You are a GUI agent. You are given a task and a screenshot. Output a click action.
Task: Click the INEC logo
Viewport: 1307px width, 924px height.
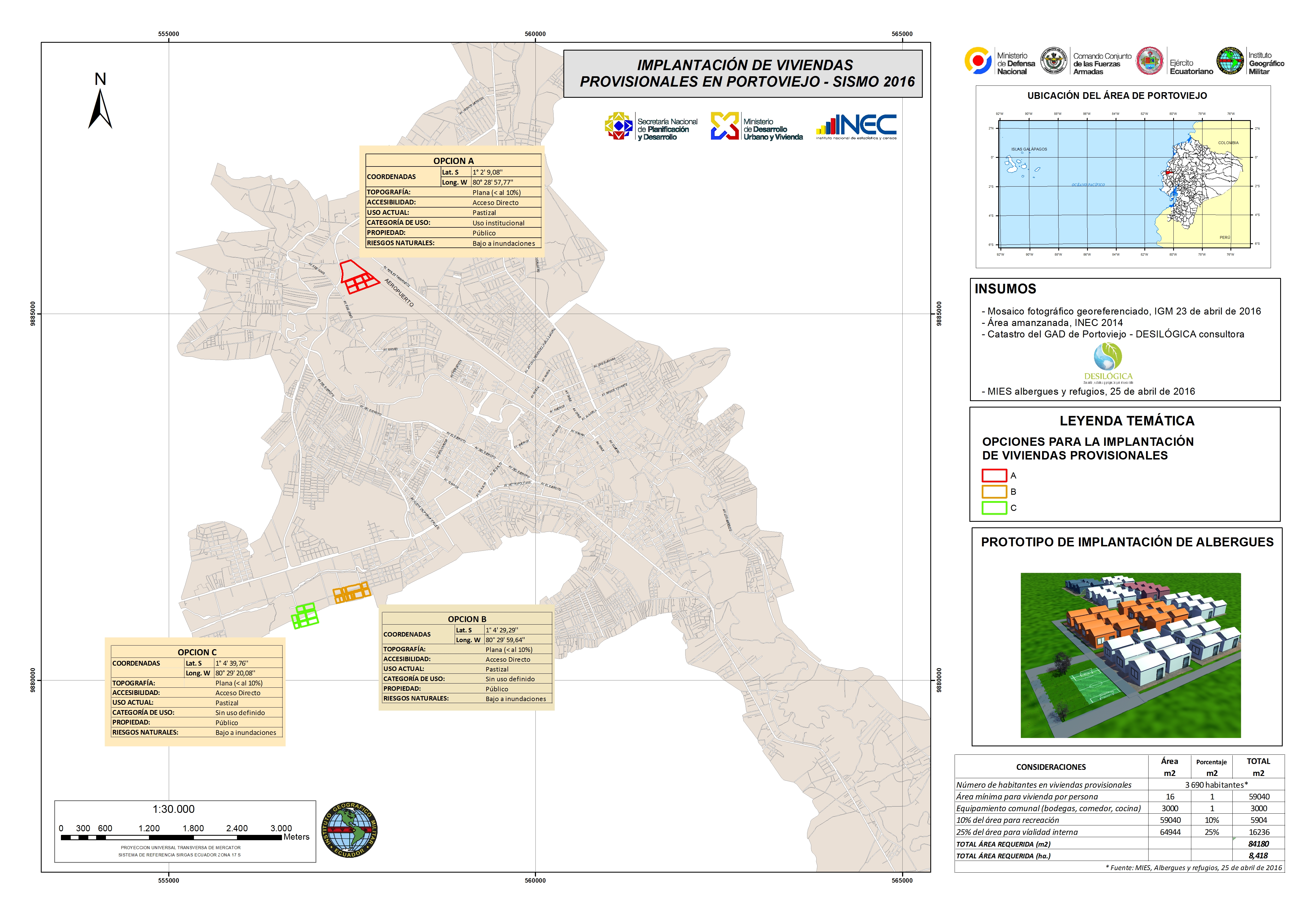(856, 126)
